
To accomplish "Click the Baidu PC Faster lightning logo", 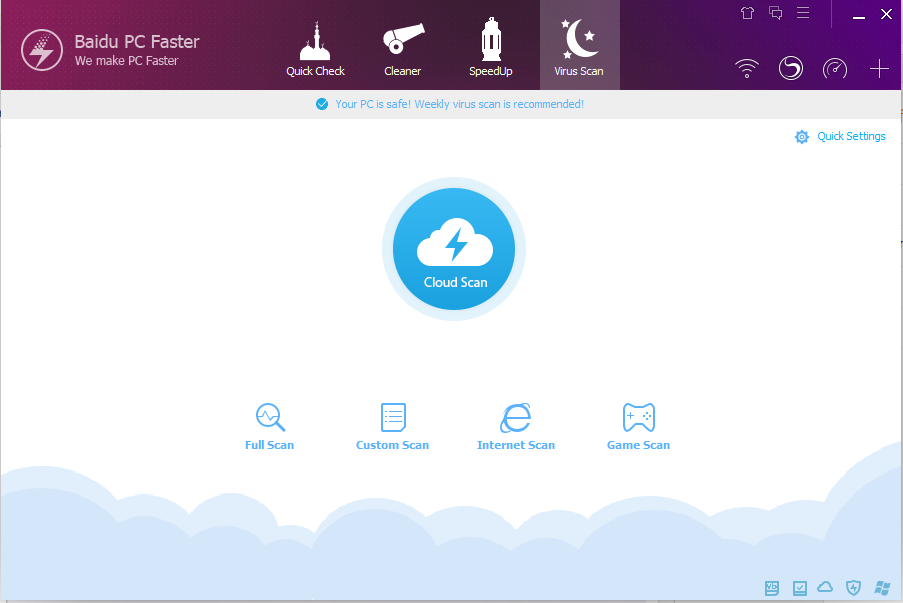I will coord(41,50).
